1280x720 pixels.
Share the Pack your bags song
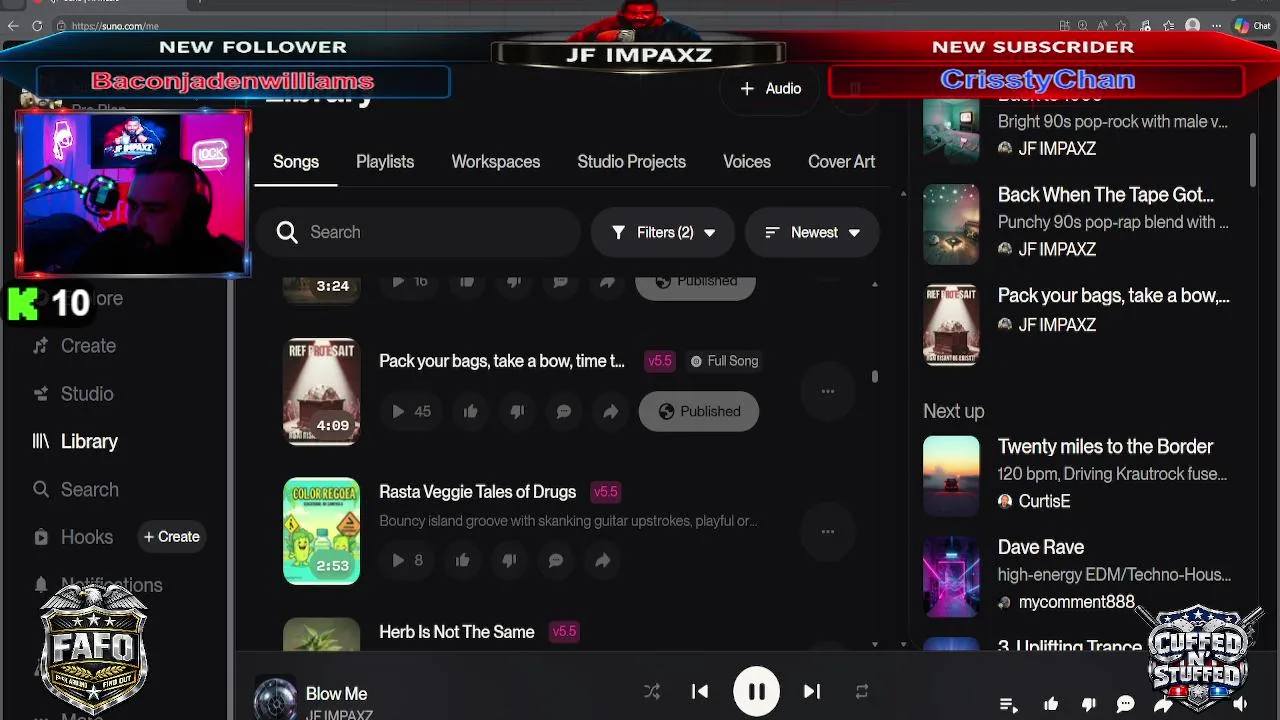(x=610, y=411)
